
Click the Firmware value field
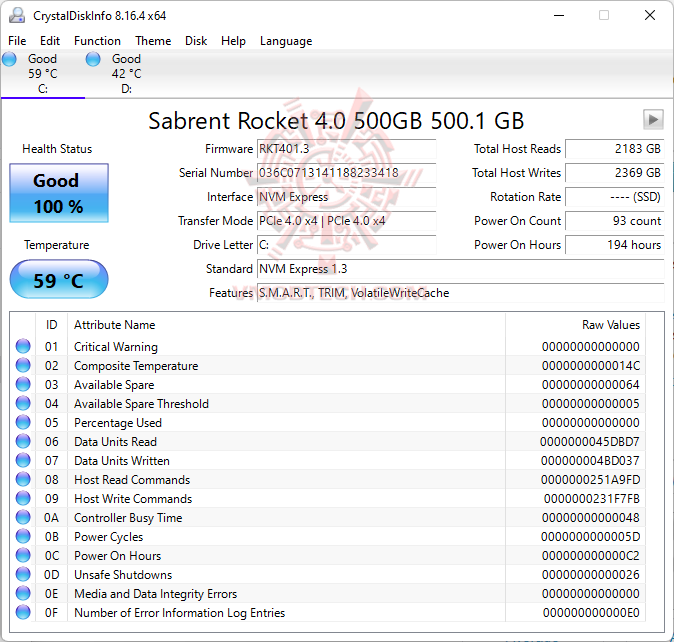[x=346, y=149]
